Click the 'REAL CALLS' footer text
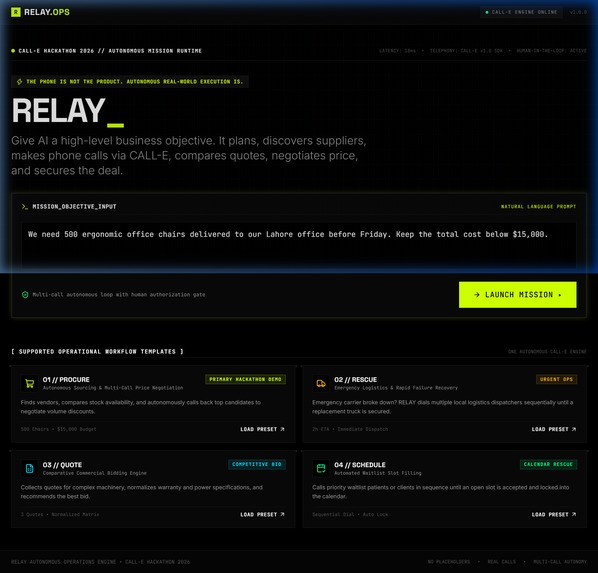 coord(502,562)
